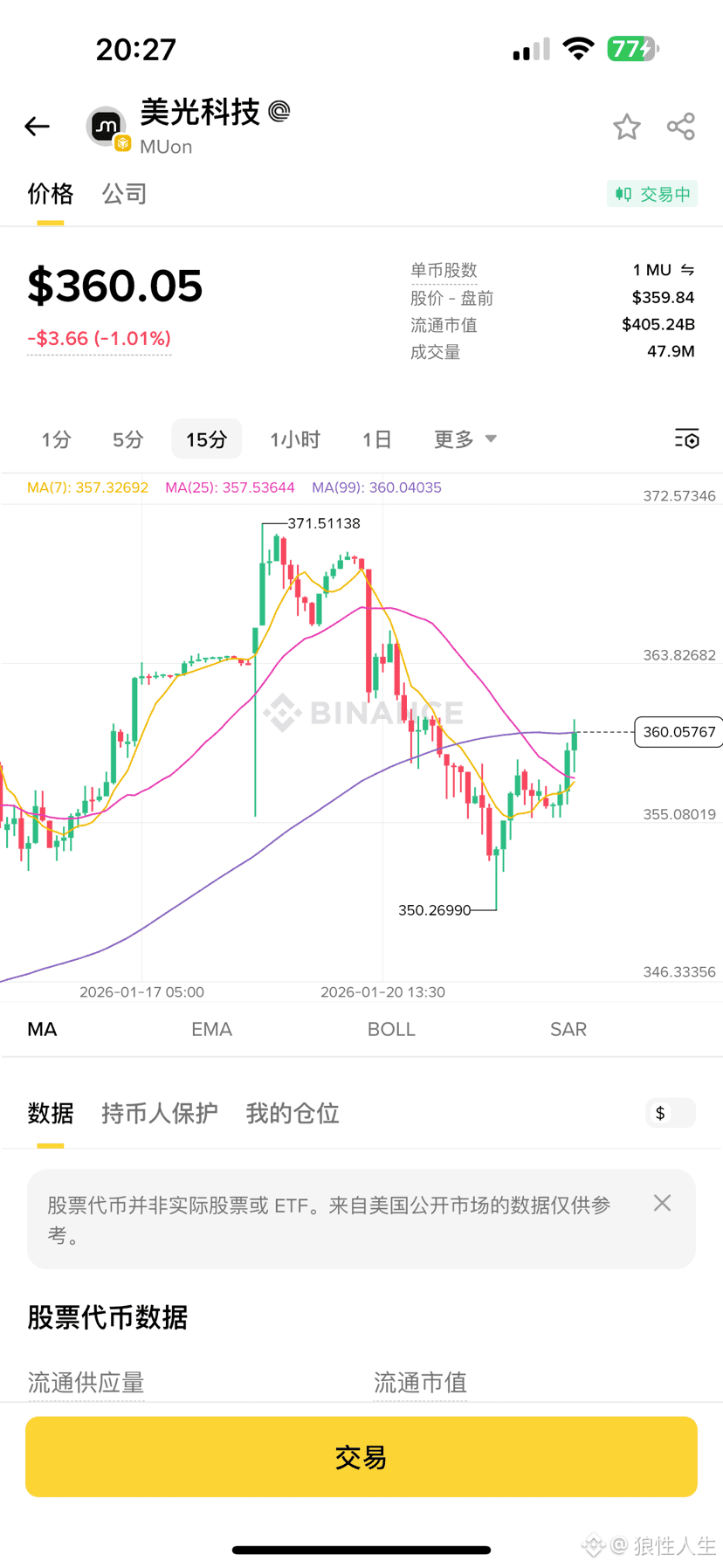
Task: Tap the Wi-Fi icon in status bar
Action: (578, 49)
